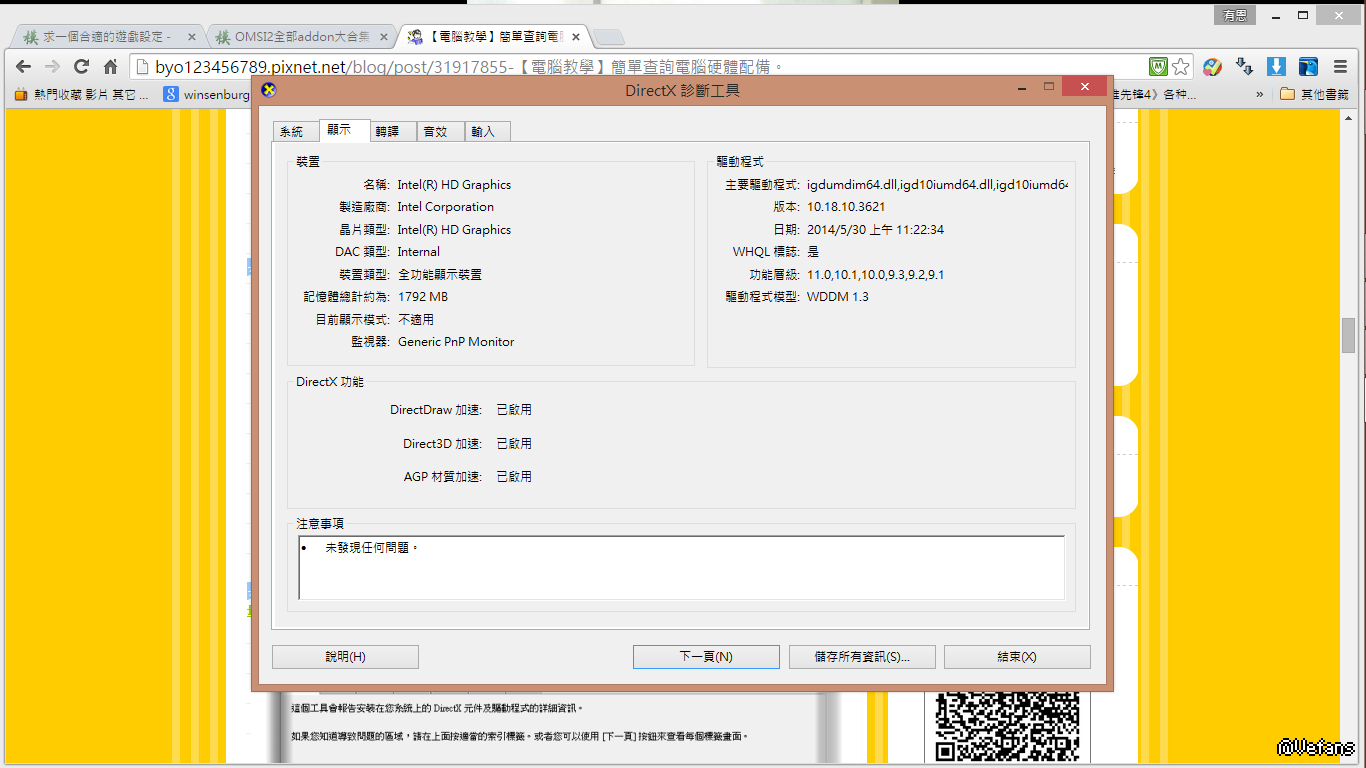Click the 儲存所有資訊(S)... button
This screenshot has height=768, width=1366.
(x=862, y=657)
